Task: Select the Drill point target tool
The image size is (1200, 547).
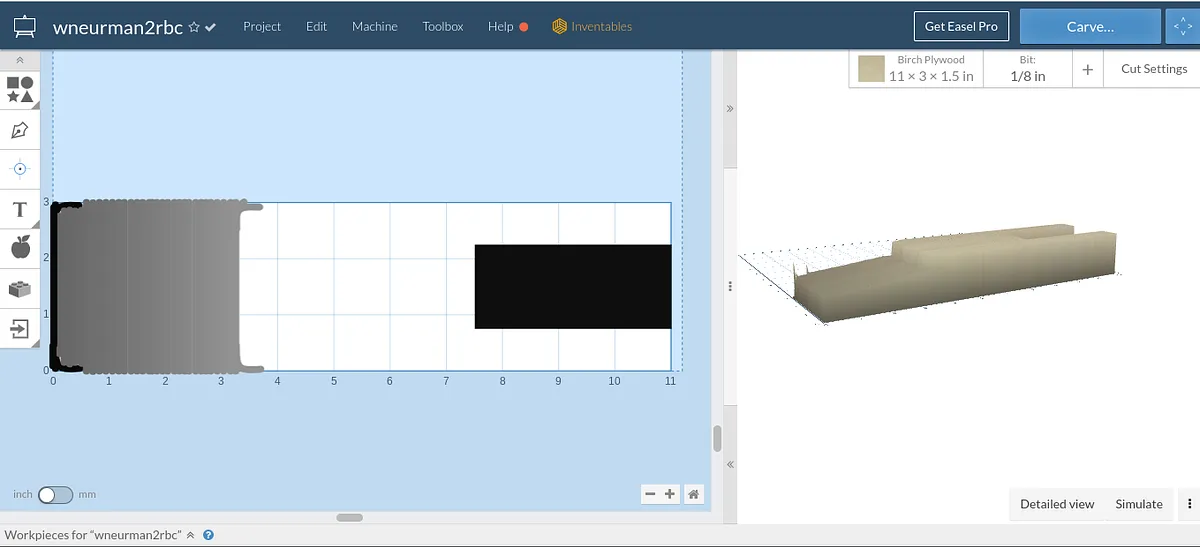Action: [20, 169]
